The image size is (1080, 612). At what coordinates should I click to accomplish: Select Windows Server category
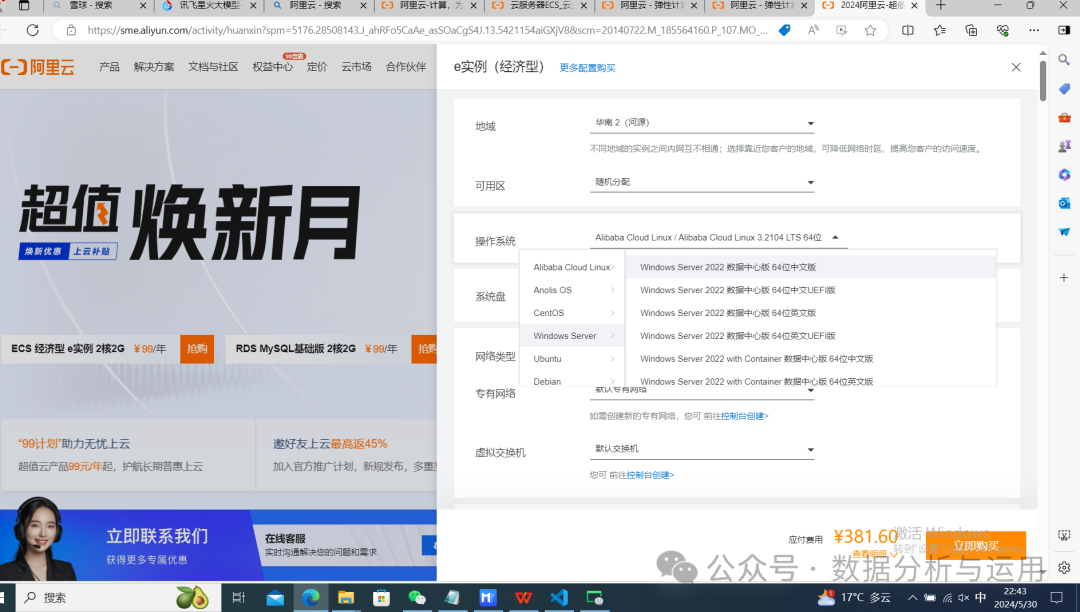(573, 336)
